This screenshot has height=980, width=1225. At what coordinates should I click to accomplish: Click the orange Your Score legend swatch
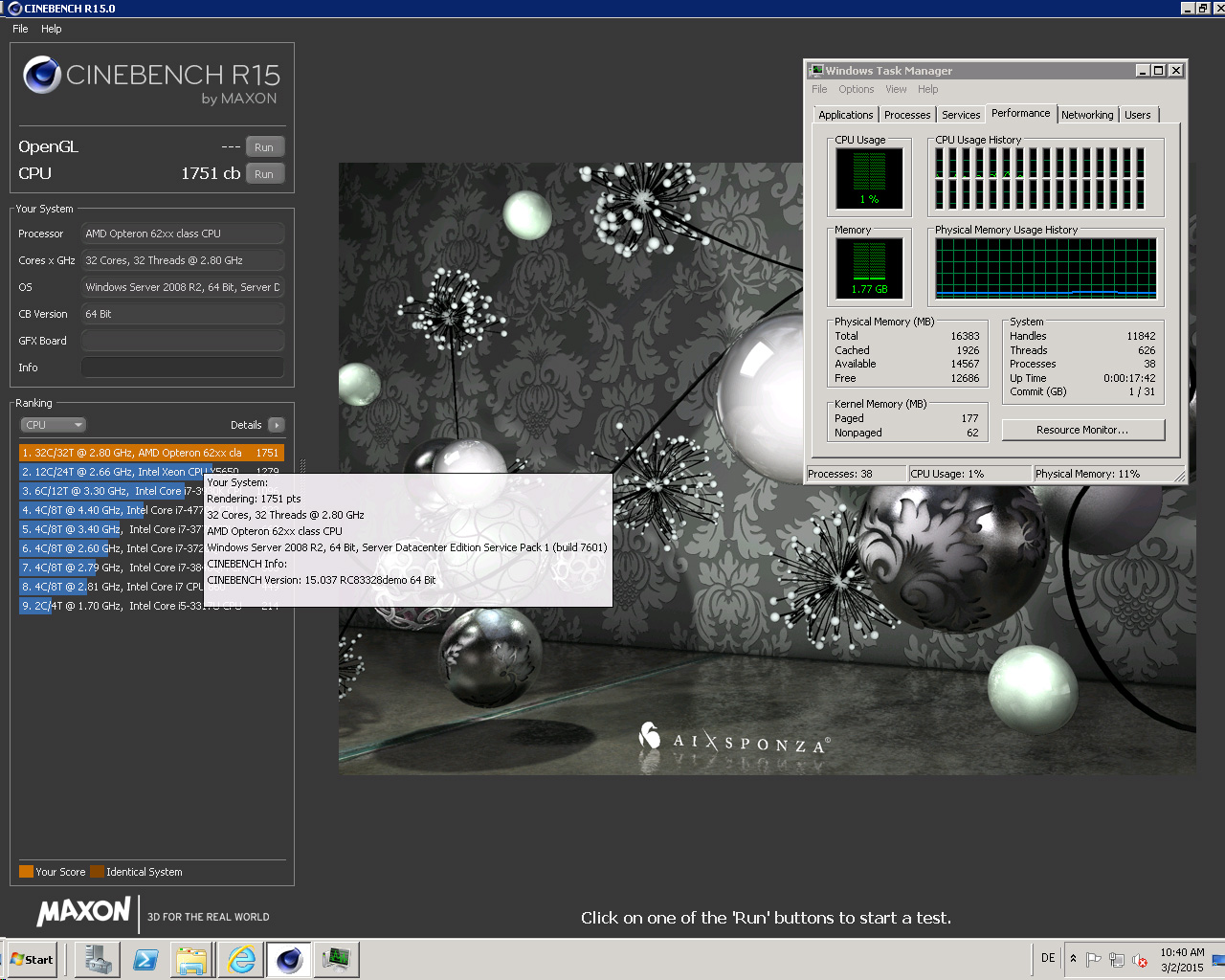pos(26,872)
